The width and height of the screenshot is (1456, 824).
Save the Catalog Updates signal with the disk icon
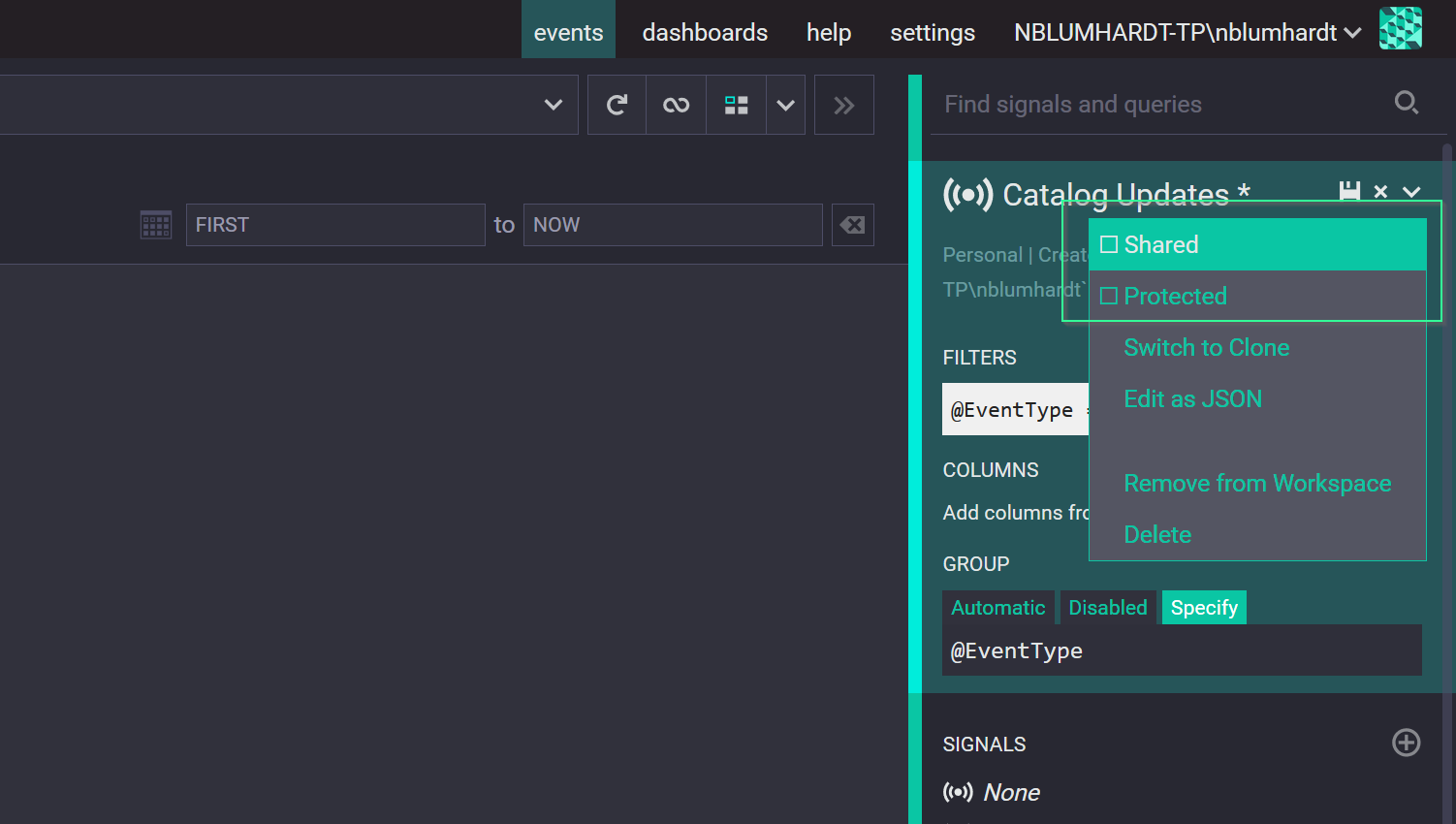[1349, 191]
